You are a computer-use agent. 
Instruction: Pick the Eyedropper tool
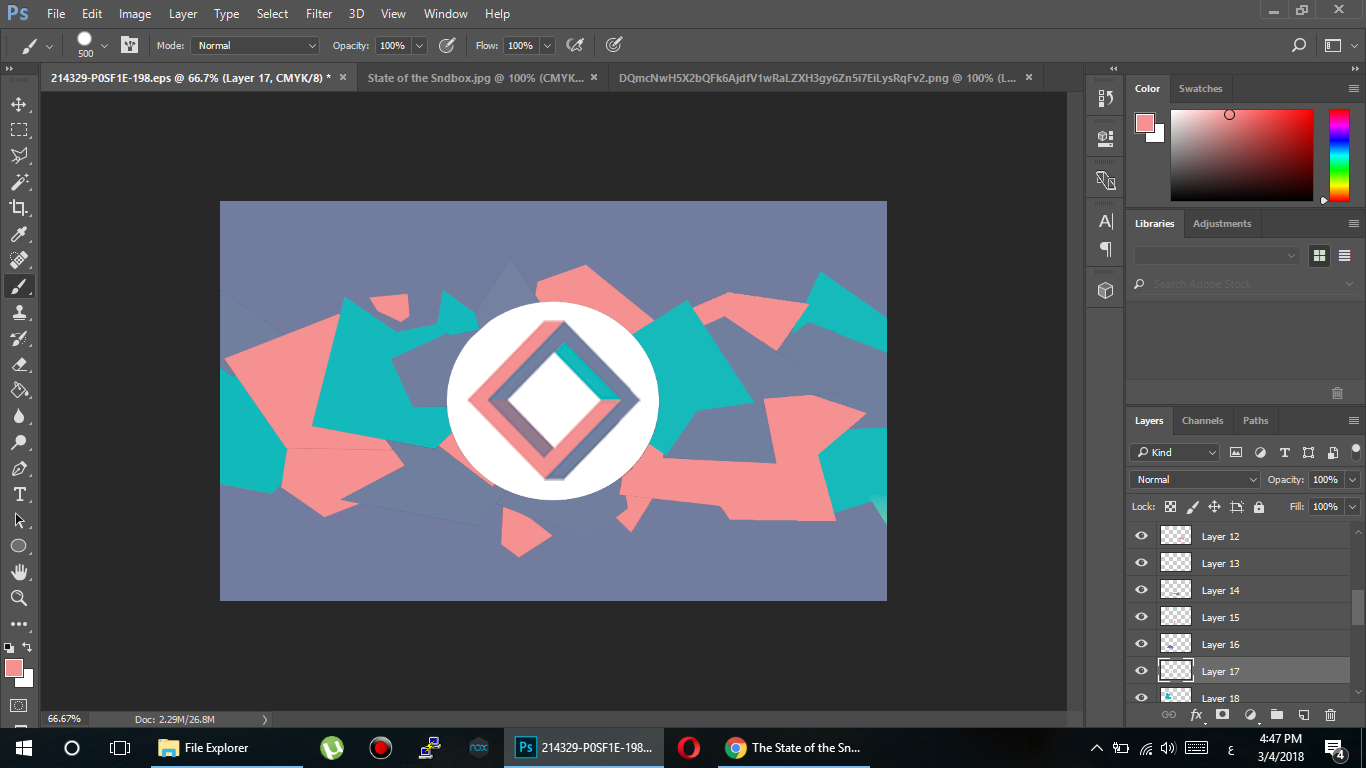click(x=20, y=233)
